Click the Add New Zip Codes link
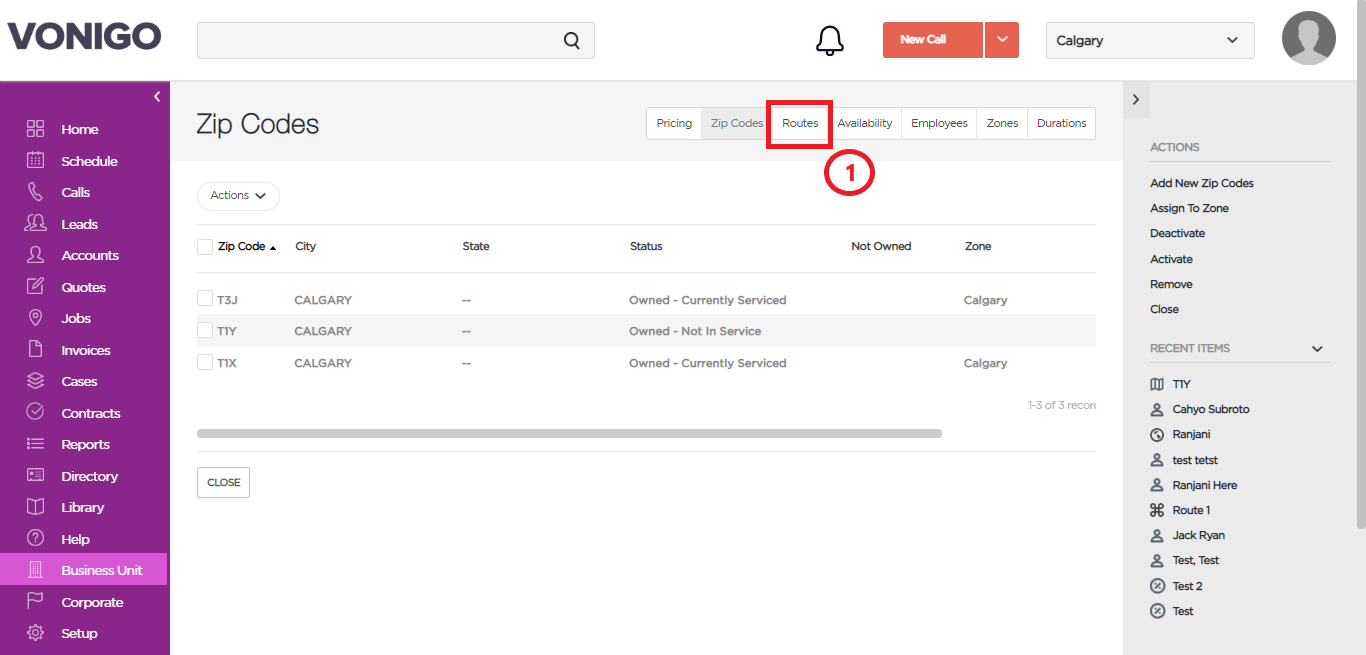 [1202, 183]
